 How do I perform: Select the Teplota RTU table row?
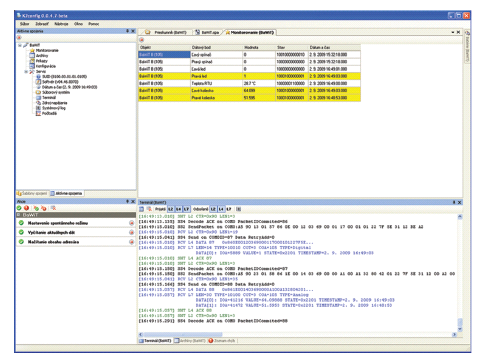249,83
